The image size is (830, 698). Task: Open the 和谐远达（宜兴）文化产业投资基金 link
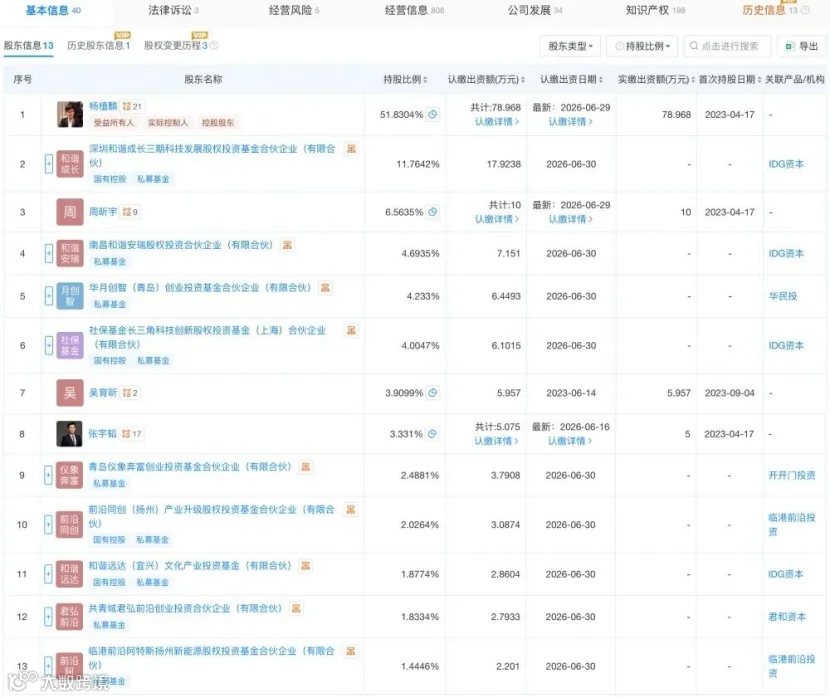coord(190,566)
